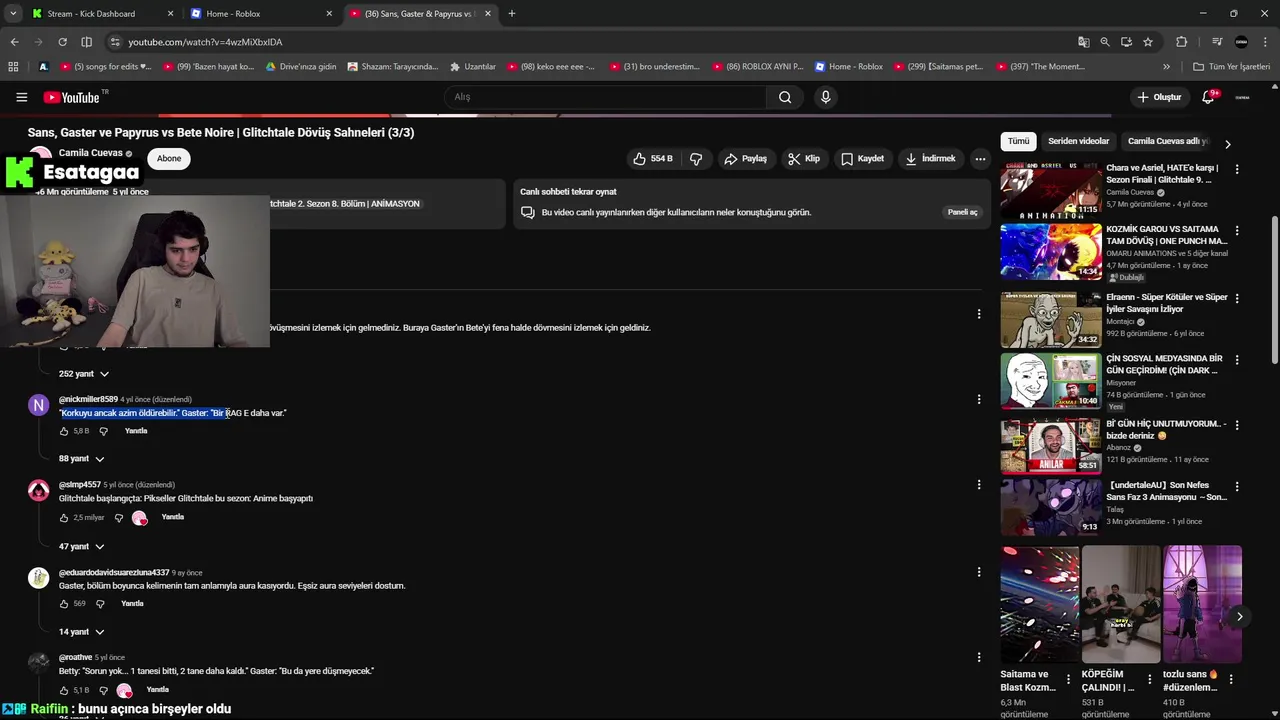The width and height of the screenshot is (1280, 720).
Task: Open nickmiller8589's channel avatar
Action: tap(38, 405)
